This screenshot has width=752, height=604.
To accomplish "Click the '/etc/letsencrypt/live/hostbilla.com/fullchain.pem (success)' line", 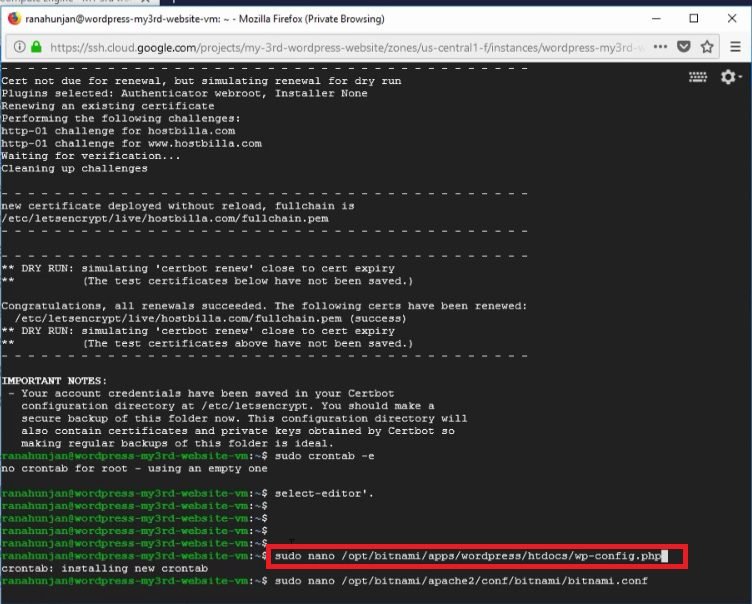I will [211, 319].
